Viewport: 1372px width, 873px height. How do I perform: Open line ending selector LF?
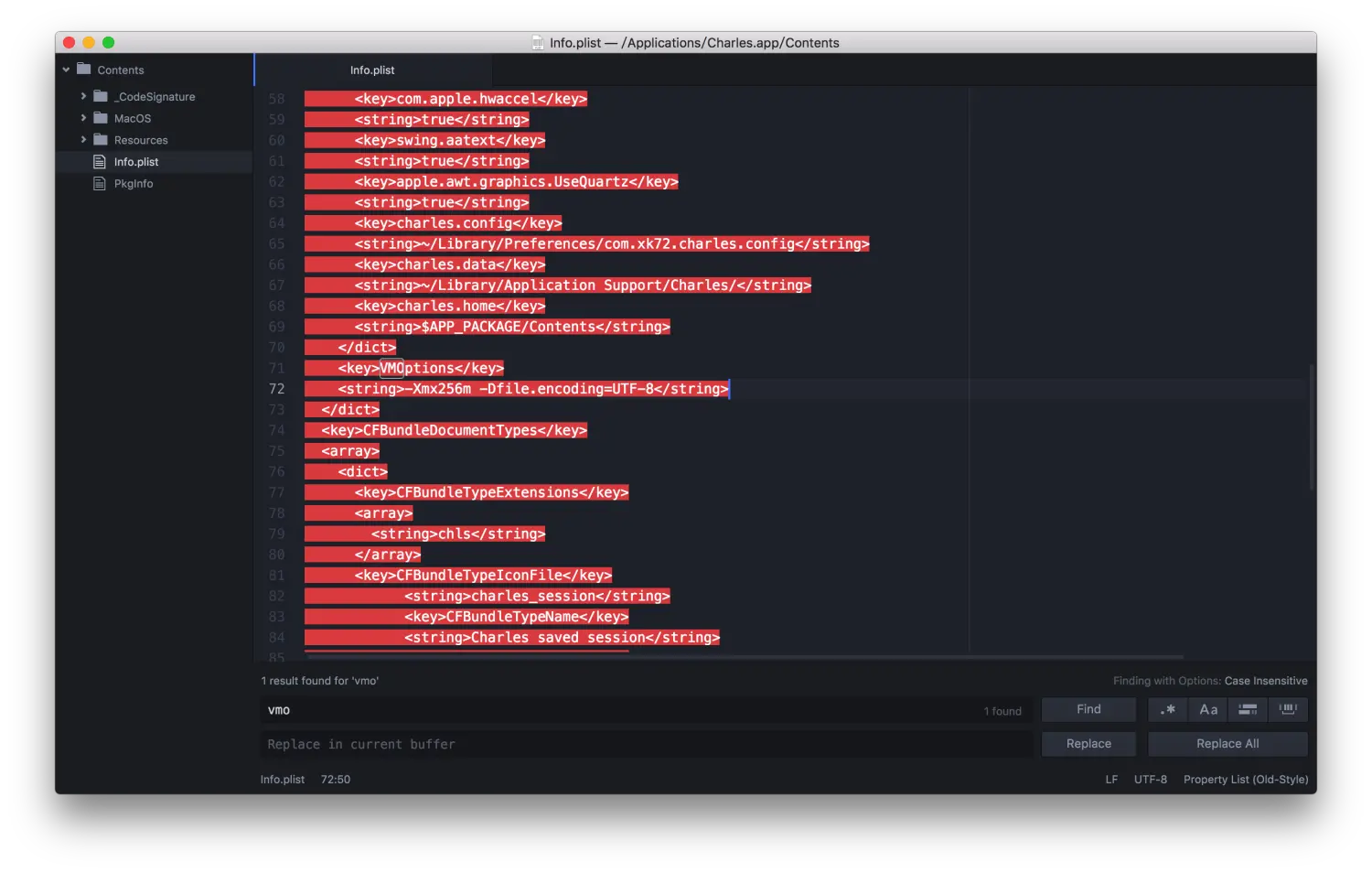[x=1111, y=780]
